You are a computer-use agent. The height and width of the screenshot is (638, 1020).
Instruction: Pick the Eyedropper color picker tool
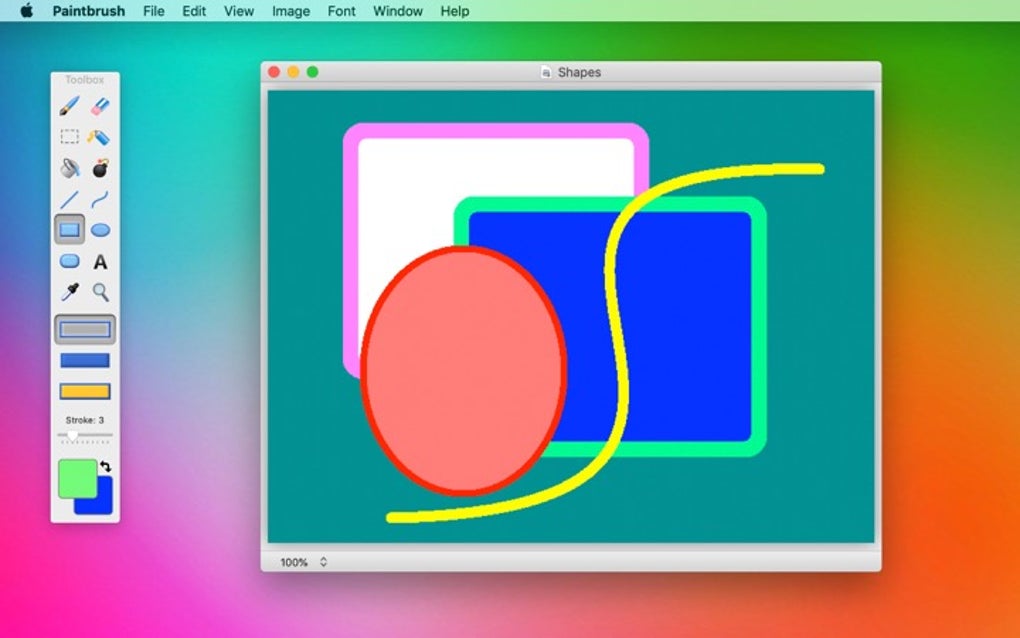69,292
